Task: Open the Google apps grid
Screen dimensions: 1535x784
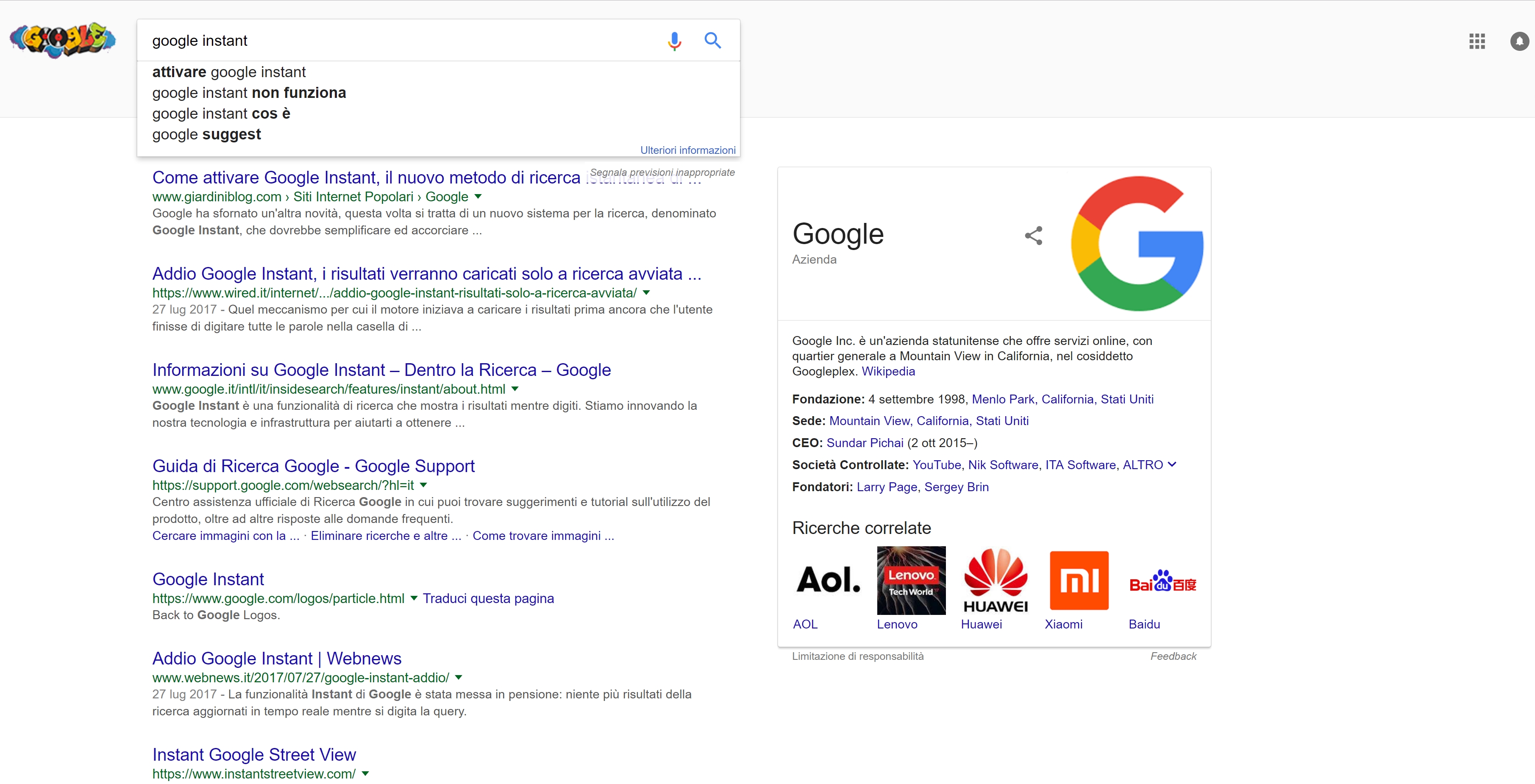Action: click(1477, 41)
